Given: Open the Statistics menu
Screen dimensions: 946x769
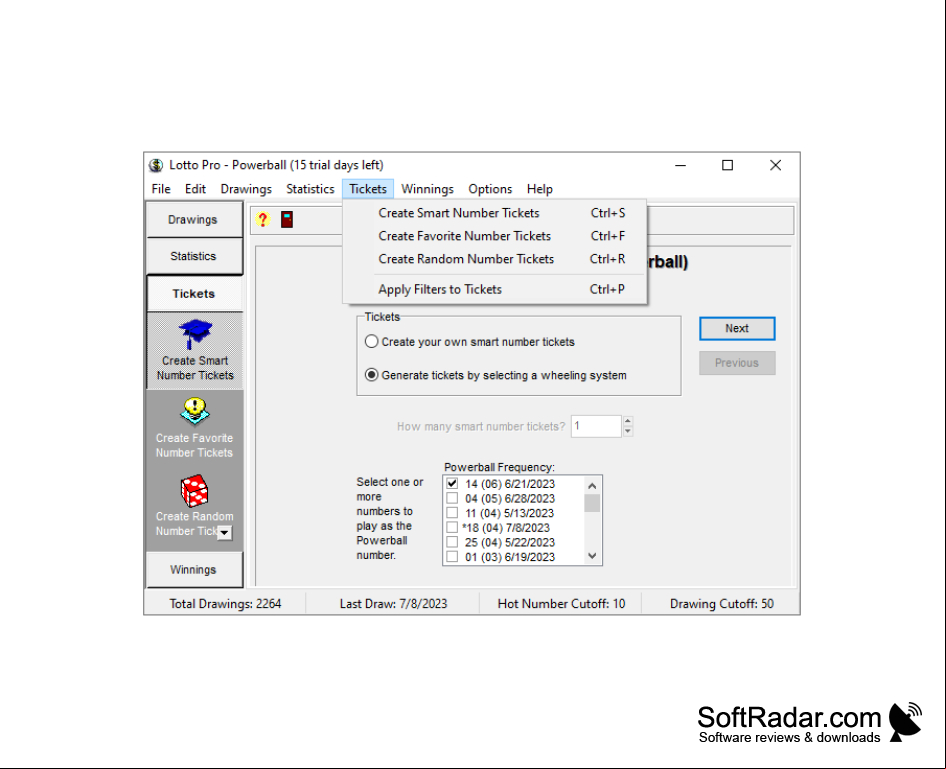Looking at the screenshot, I should pos(310,189).
